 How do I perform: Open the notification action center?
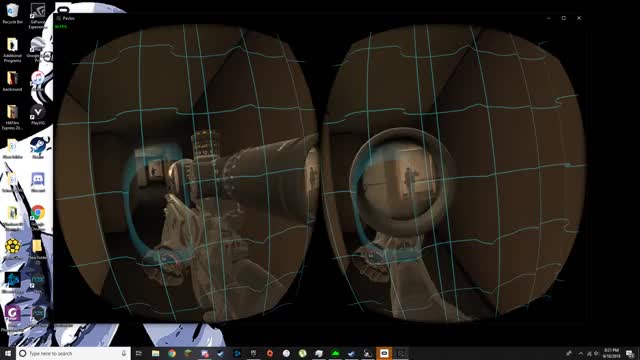tap(630, 353)
